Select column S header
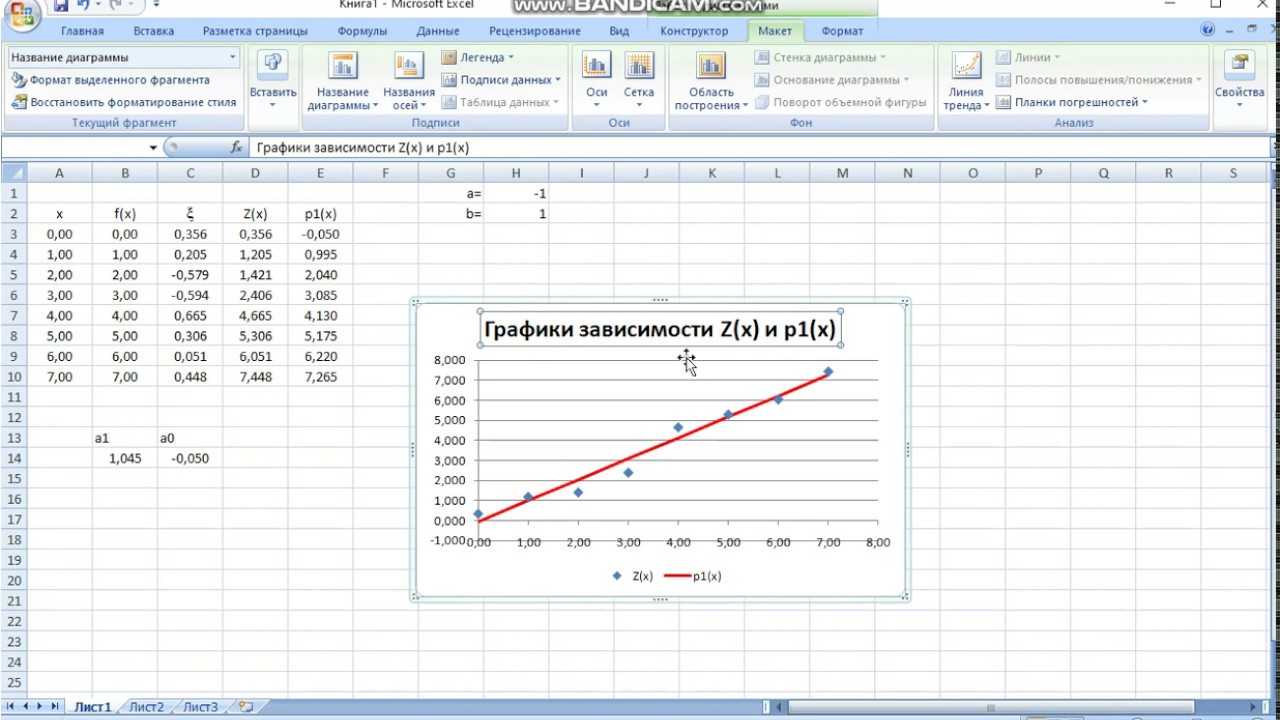Screen dimensions: 1280x720 click(x=1233, y=173)
